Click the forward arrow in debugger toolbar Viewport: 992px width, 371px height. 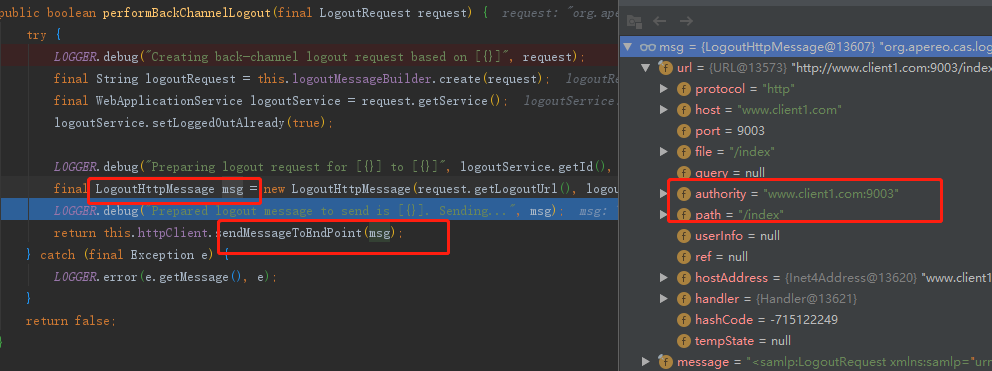pos(686,22)
